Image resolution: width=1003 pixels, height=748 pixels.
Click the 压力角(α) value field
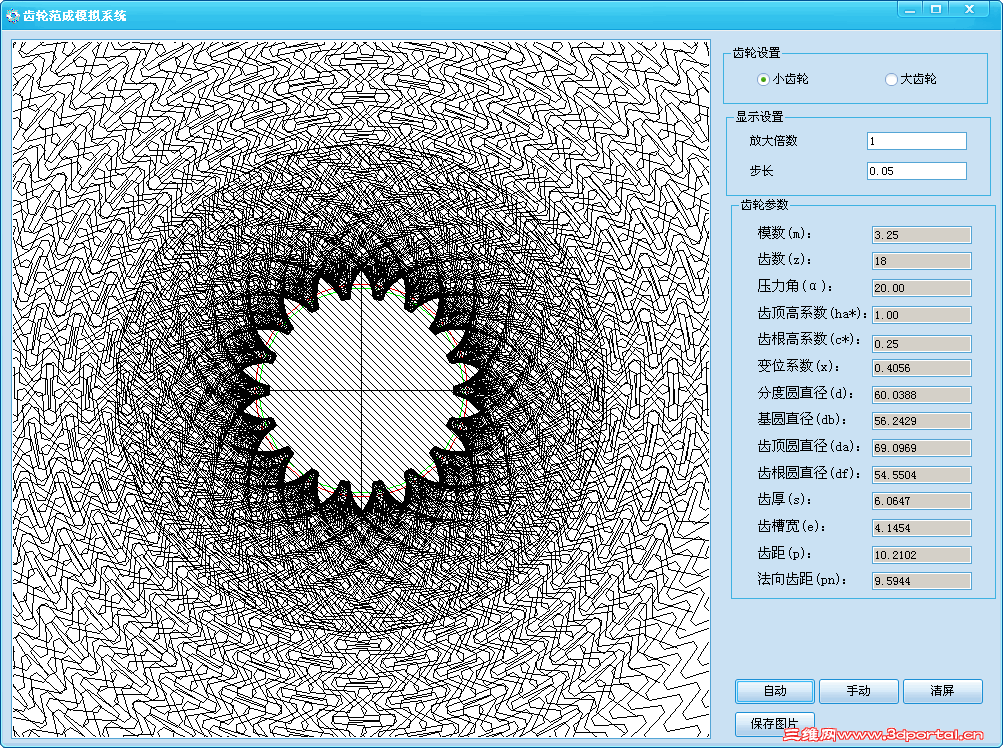click(x=922, y=288)
